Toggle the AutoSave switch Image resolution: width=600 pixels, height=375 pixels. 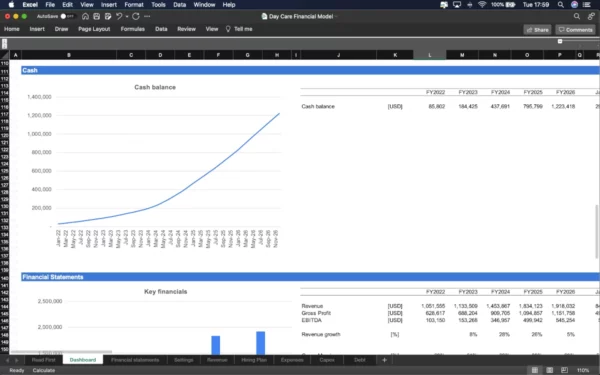coord(67,16)
